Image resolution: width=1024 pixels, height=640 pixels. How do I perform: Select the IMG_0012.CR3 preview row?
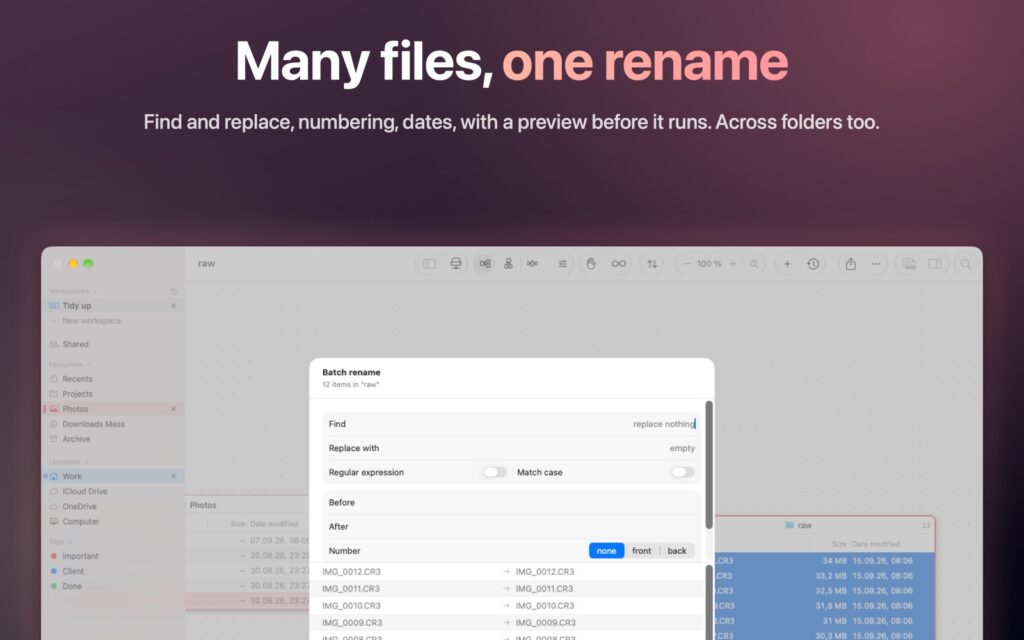507,571
